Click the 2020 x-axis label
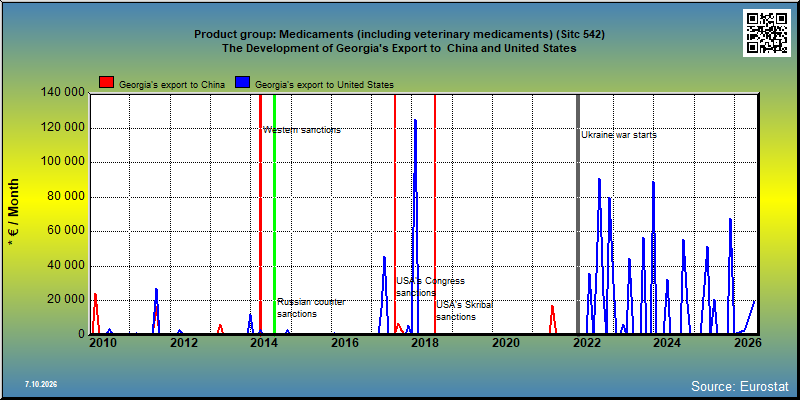This screenshot has width=800, height=400. pyautogui.click(x=506, y=342)
